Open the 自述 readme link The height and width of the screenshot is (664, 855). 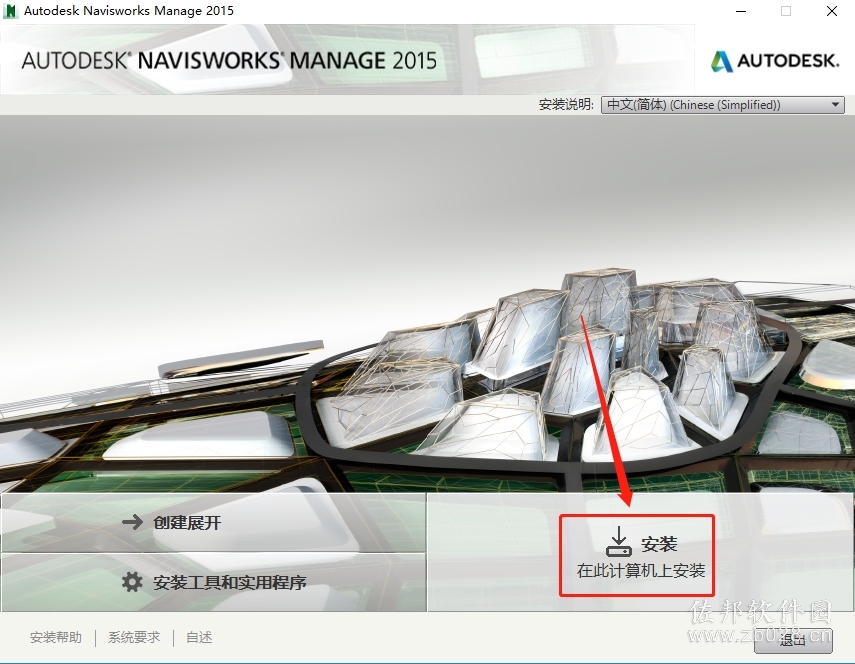(199, 637)
